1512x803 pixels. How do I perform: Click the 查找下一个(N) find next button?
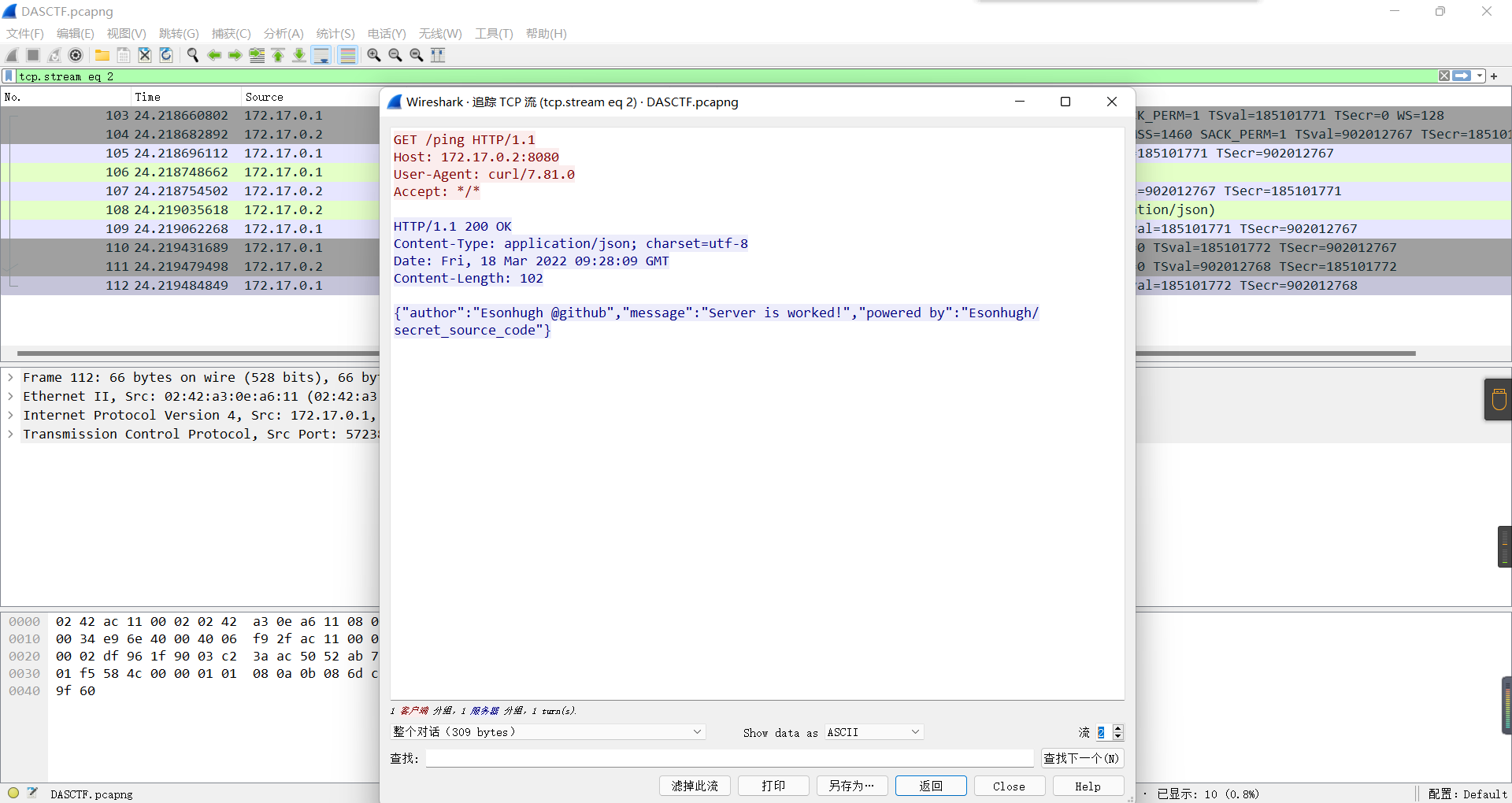click(1082, 758)
